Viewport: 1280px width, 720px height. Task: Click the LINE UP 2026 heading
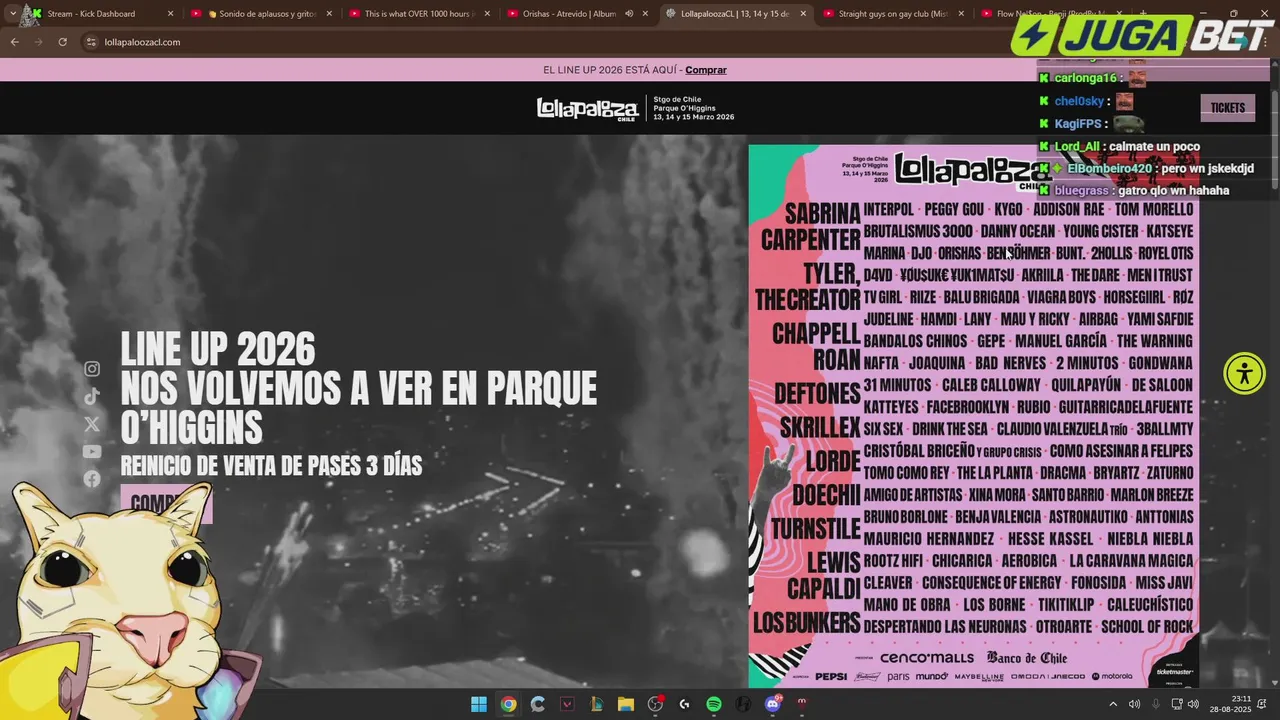click(x=218, y=350)
